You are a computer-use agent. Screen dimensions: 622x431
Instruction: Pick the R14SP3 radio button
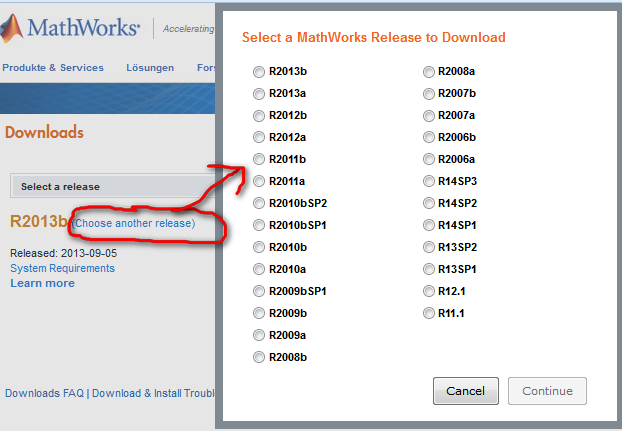(429, 182)
